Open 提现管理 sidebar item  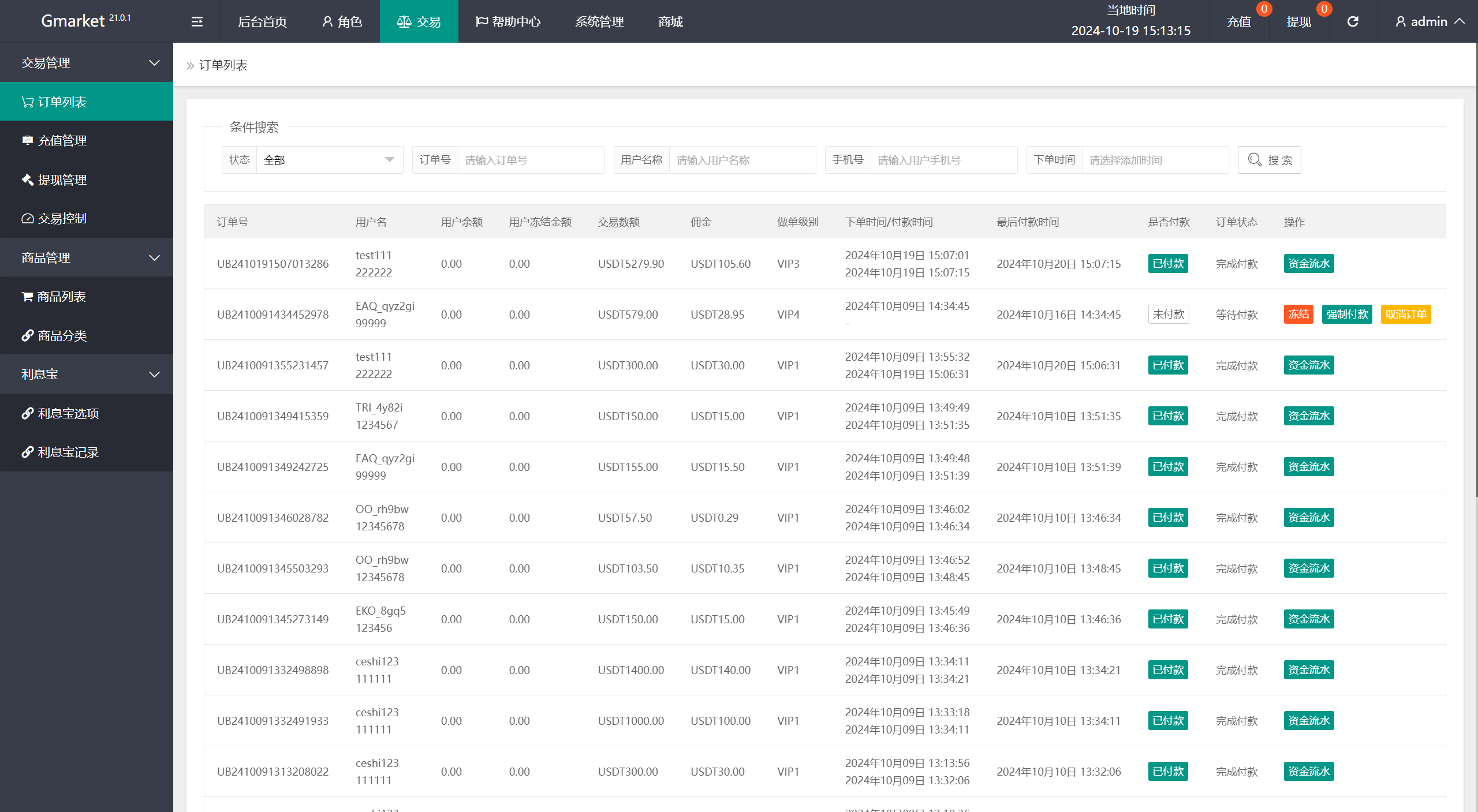tap(62, 179)
